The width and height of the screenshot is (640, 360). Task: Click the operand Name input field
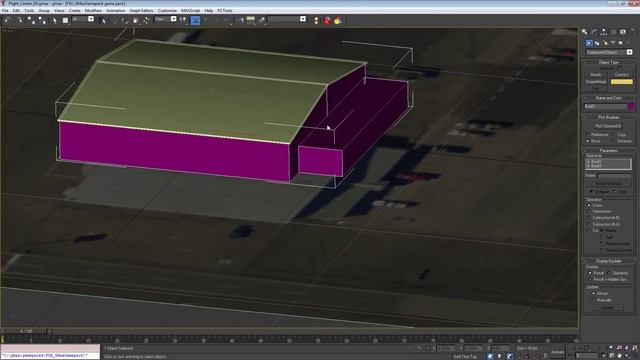point(614,176)
